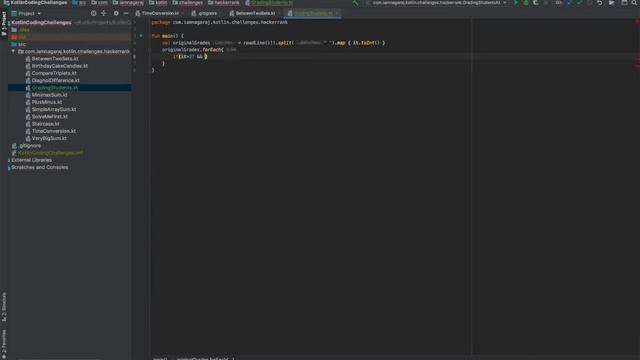Viewport: 640px width, 360px height.
Task: Click the com breadcrumb in the navigation bar
Action: point(100,3)
